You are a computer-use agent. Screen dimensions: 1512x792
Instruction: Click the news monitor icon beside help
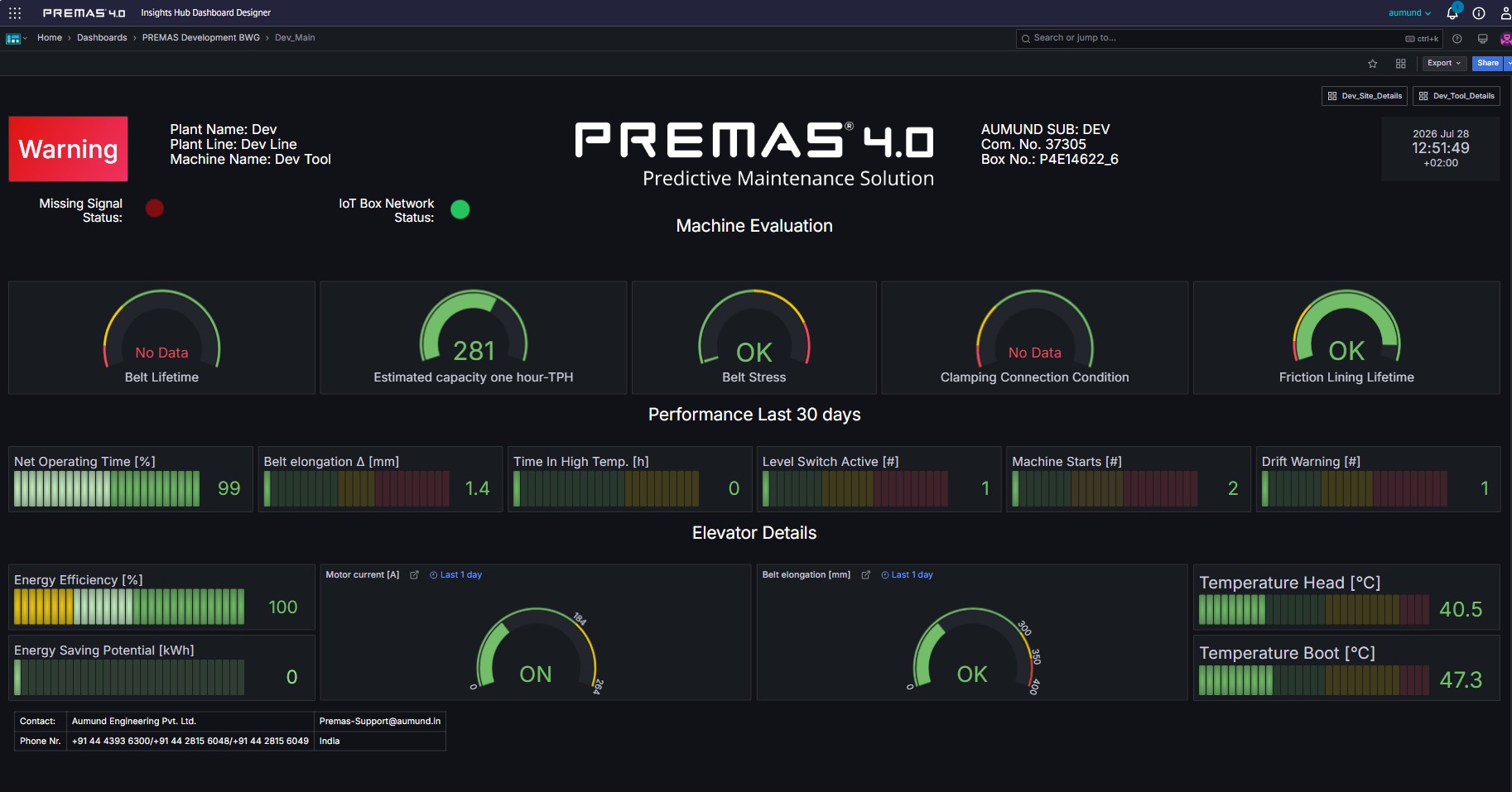1482,38
